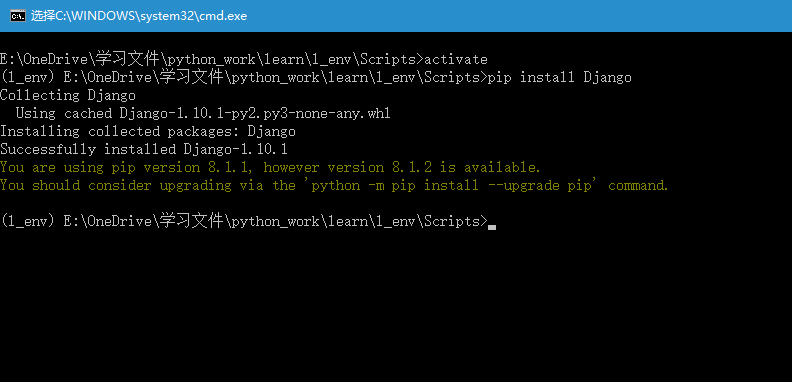The width and height of the screenshot is (792, 382).
Task: Click the word however in yellow warning
Action: [x=291, y=167]
